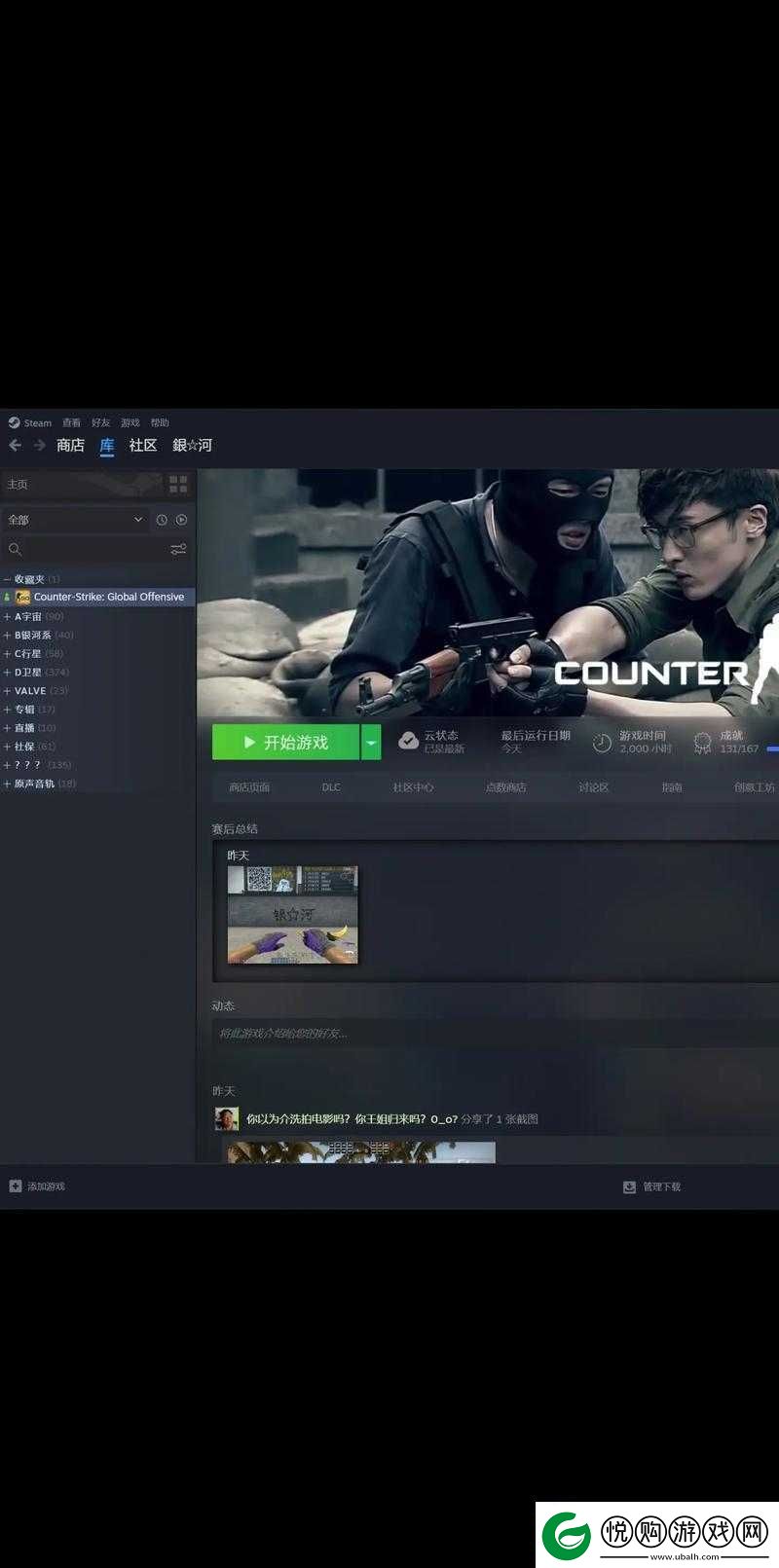Open dropdown arrow beside 开始游戏 button
Image resolution: width=779 pixels, height=1568 pixels.
coord(371,743)
